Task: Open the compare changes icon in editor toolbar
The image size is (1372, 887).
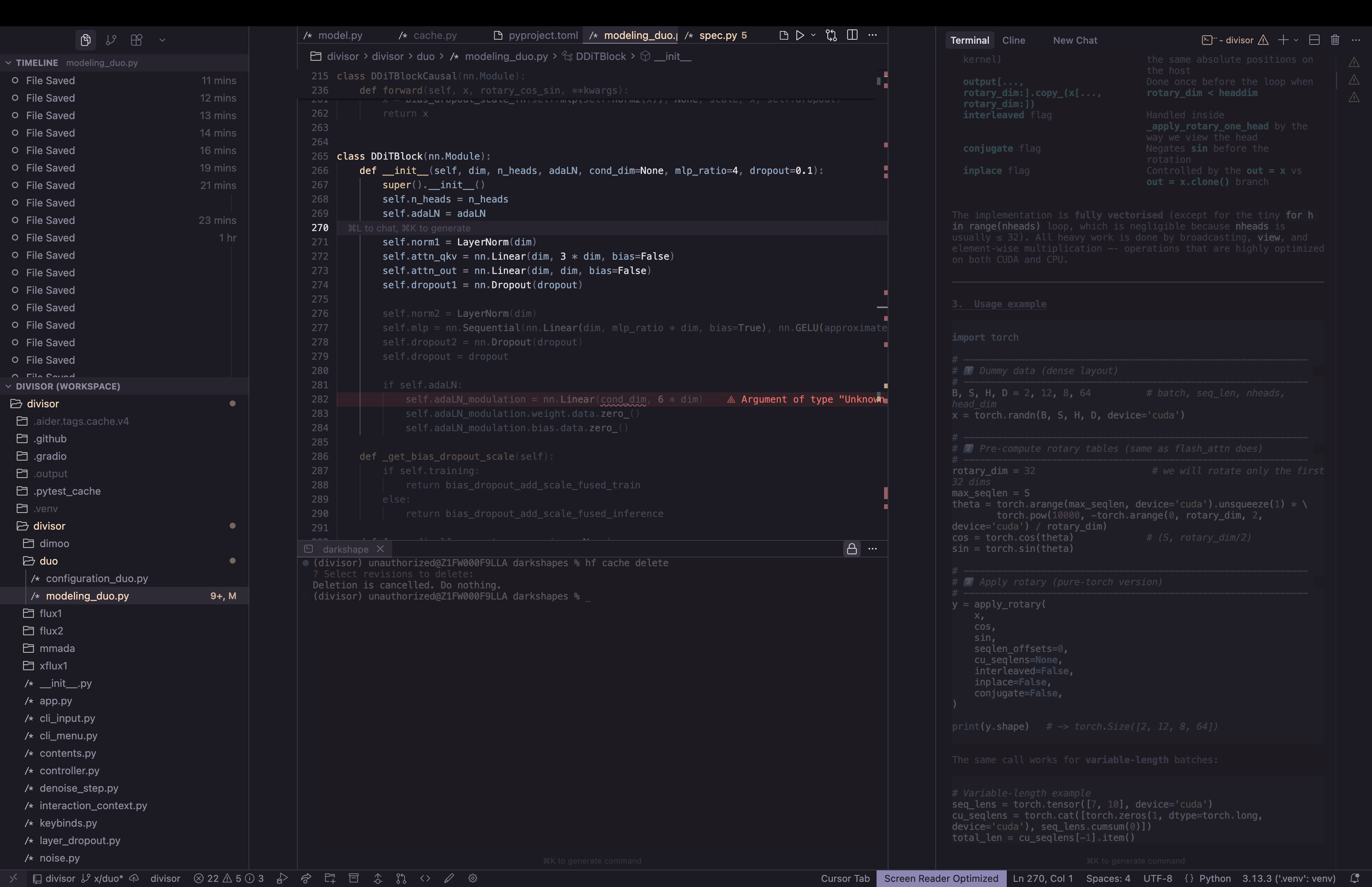Action: (x=831, y=35)
